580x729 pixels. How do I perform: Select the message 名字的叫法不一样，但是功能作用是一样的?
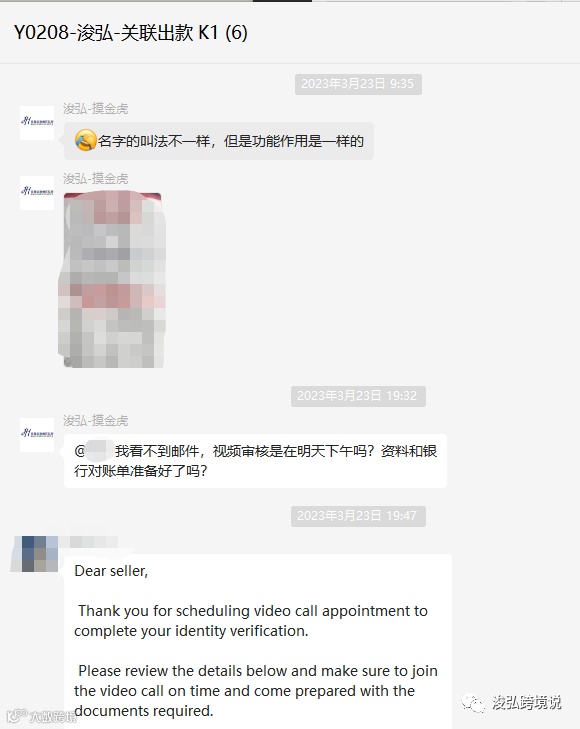click(219, 141)
